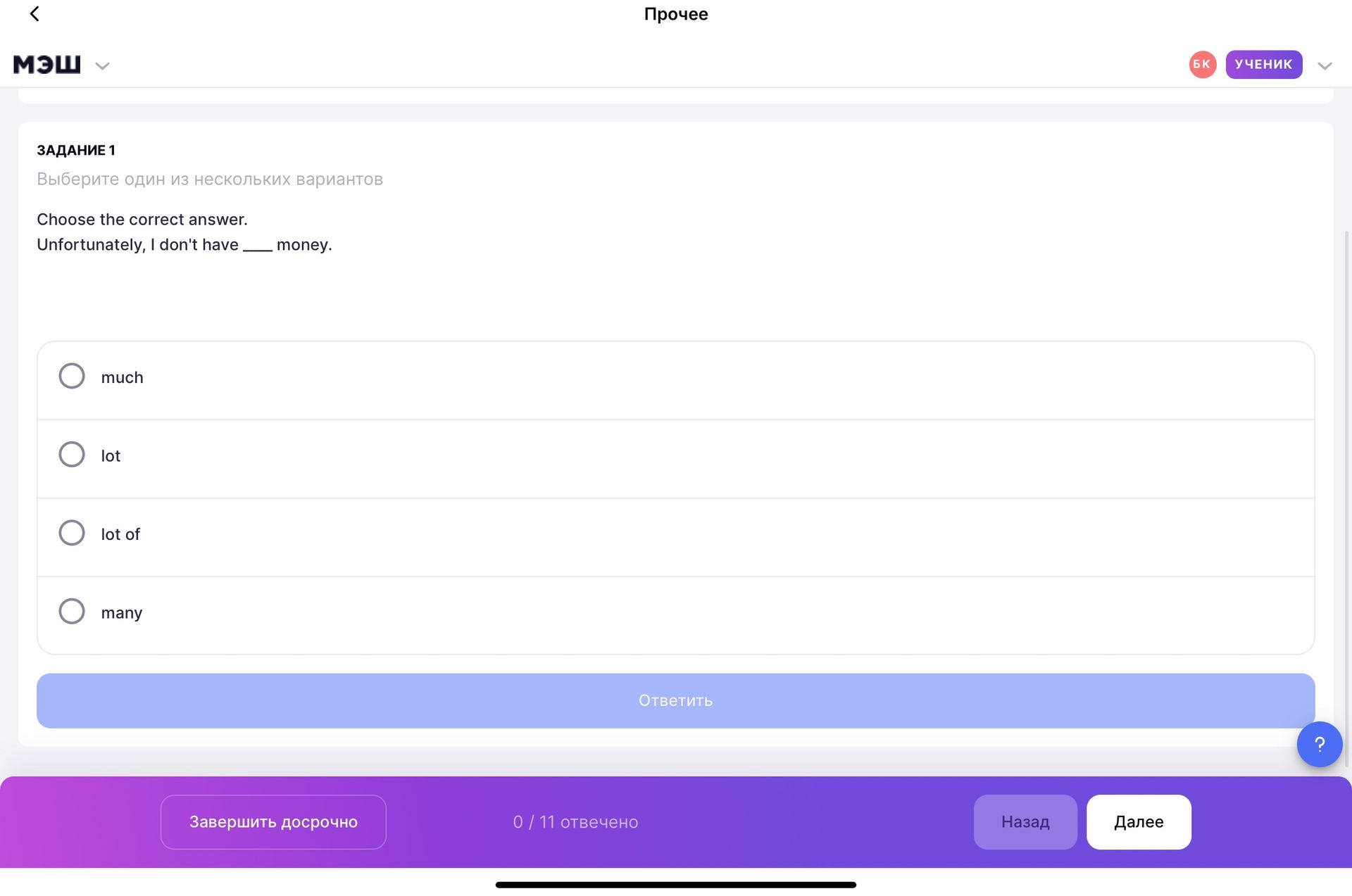Image resolution: width=1352 pixels, height=896 pixels.
Task: Select the "lot" radio option
Action: (72, 455)
